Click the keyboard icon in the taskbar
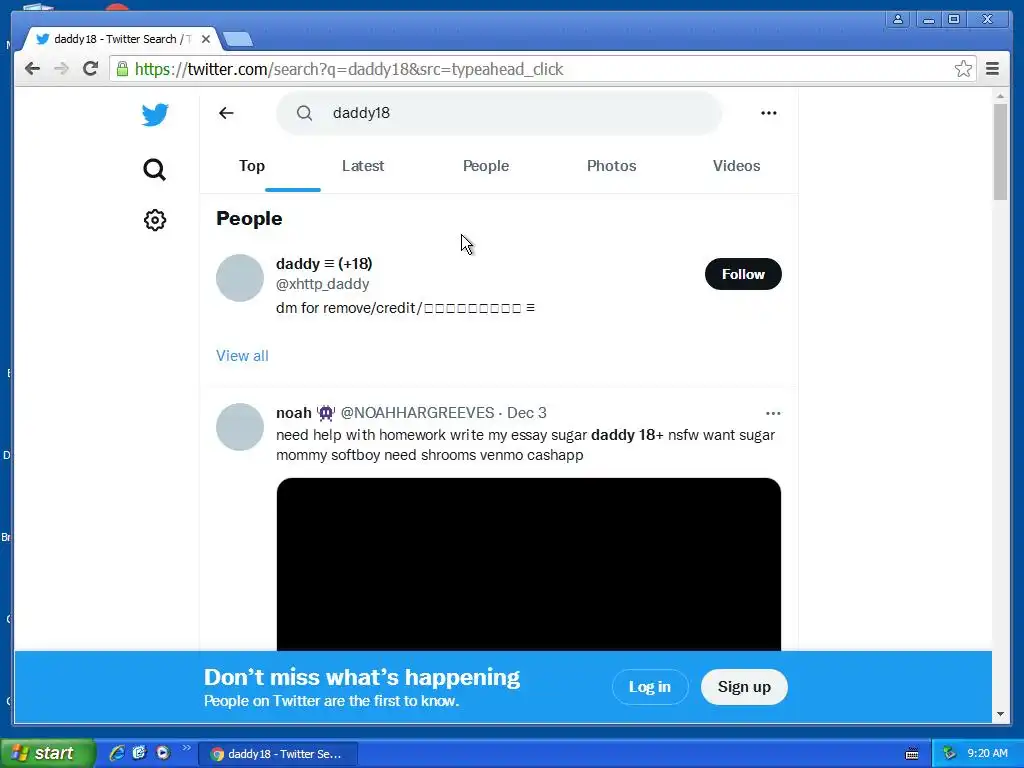 (x=912, y=754)
